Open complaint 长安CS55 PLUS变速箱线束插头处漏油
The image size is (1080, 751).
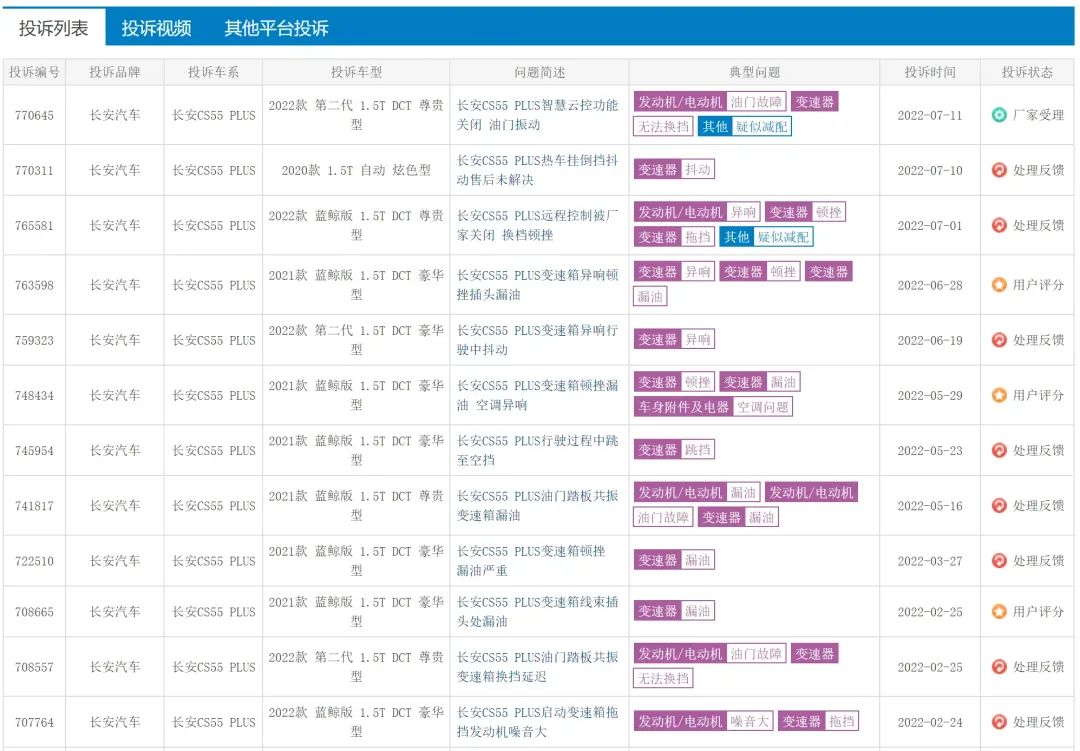pos(538,611)
